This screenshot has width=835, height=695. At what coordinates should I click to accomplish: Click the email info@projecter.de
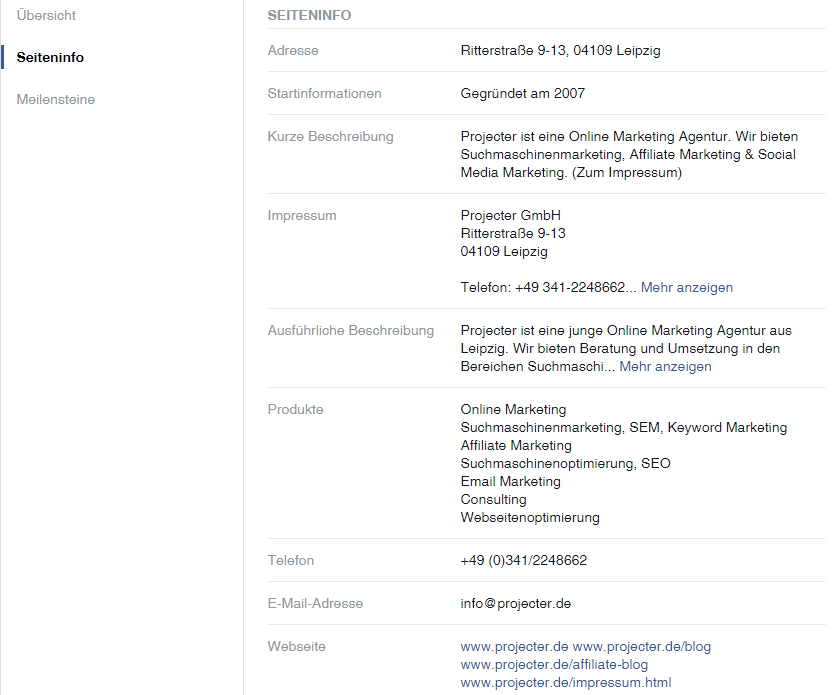[515, 604]
